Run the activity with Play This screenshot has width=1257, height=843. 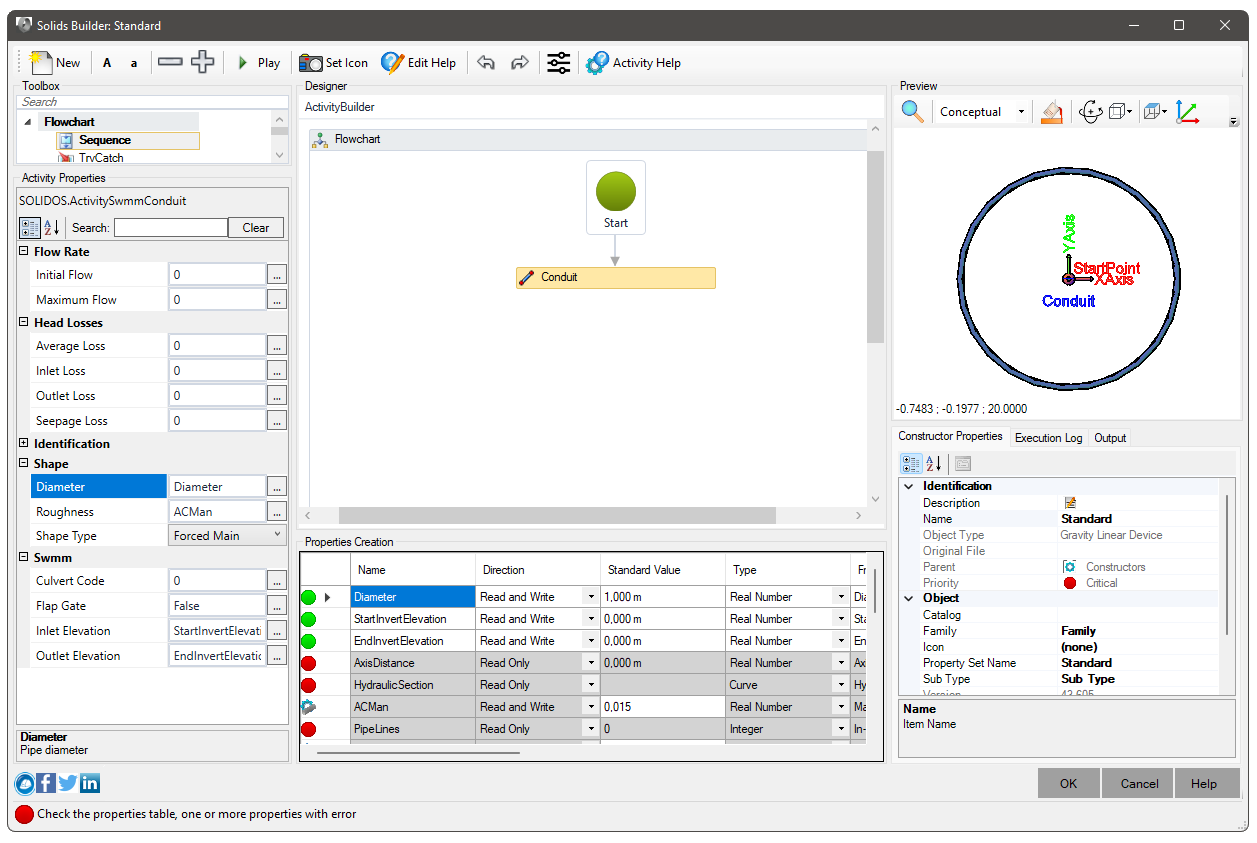(259, 63)
